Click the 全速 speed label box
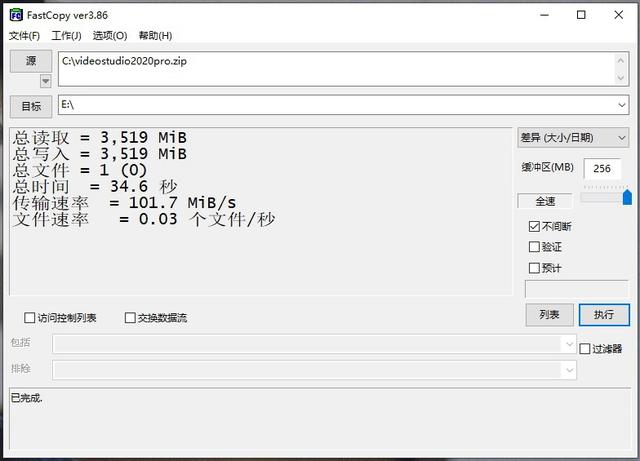Image resolution: width=640 pixels, height=461 pixels. pyautogui.click(x=545, y=201)
